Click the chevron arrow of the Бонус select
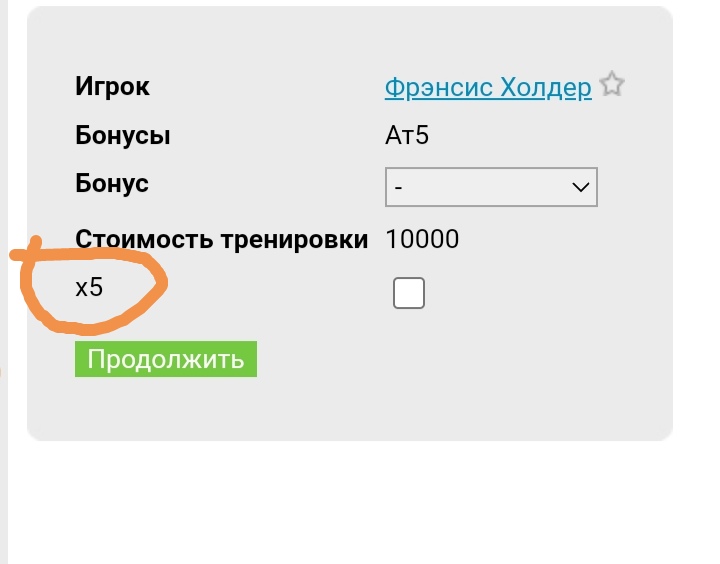 pyautogui.click(x=579, y=187)
